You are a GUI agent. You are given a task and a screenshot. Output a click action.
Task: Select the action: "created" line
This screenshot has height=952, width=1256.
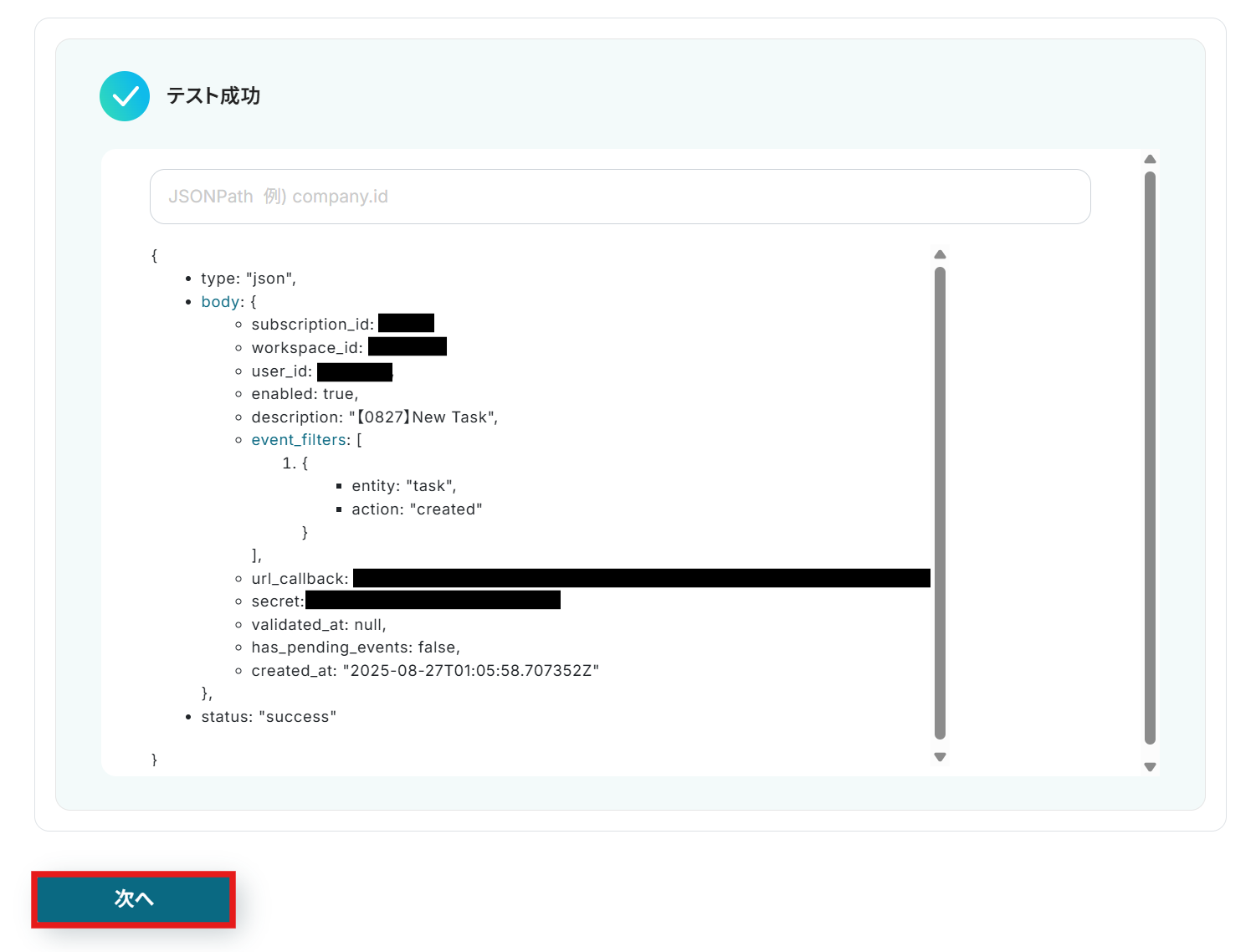coord(417,509)
